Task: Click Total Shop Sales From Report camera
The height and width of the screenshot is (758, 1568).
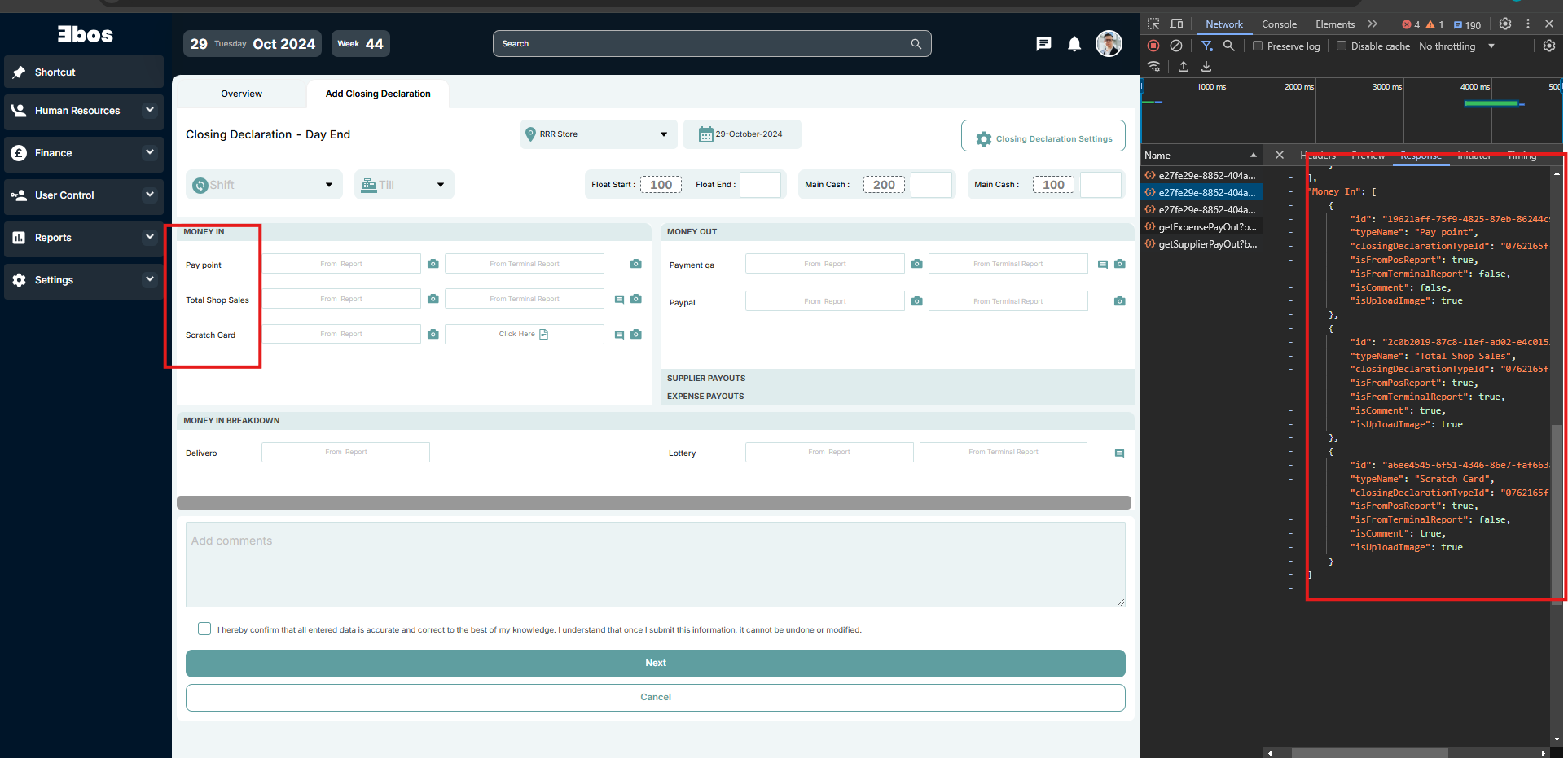Action: point(433,299)
